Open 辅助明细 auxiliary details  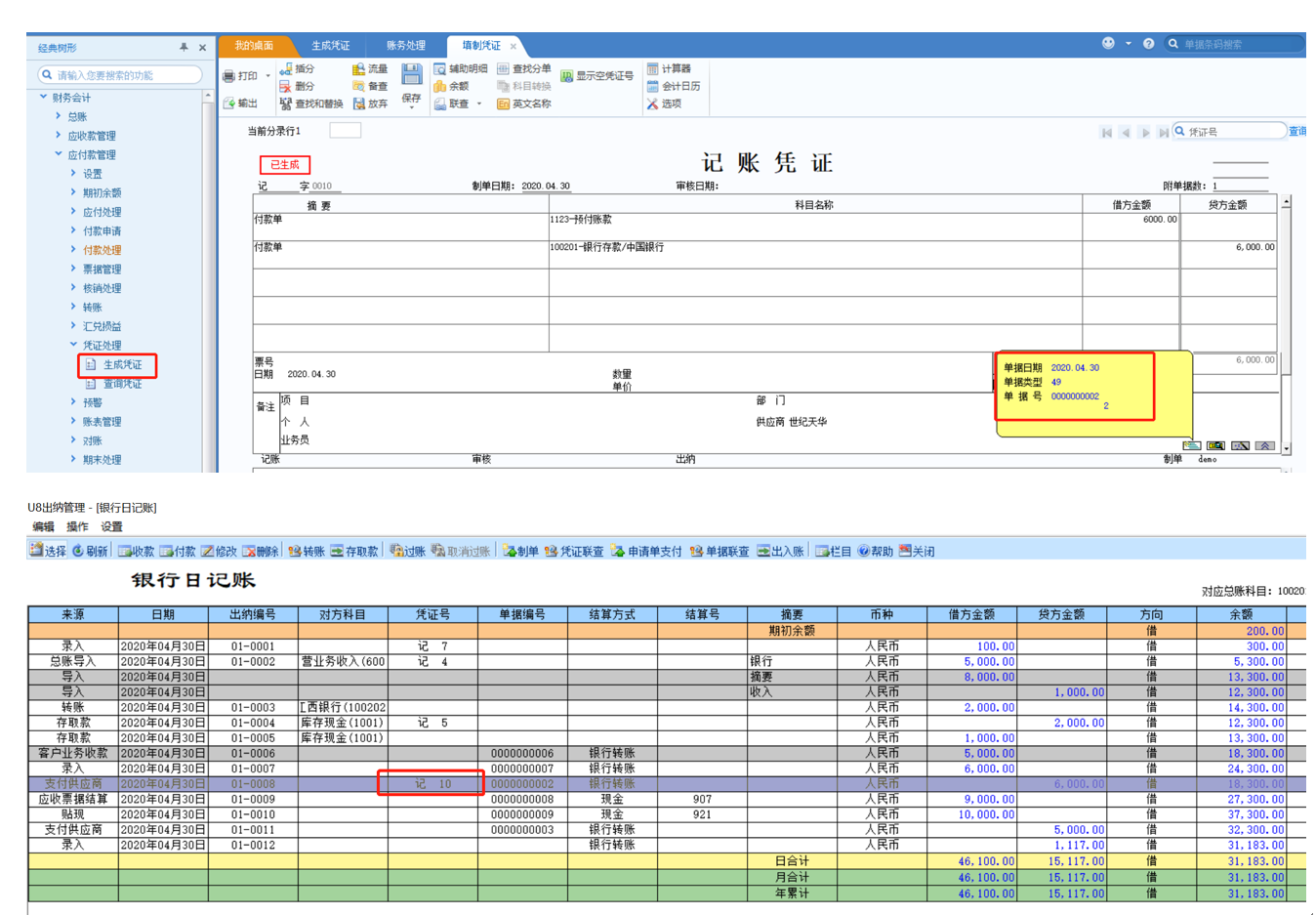(x=461, y=68)
